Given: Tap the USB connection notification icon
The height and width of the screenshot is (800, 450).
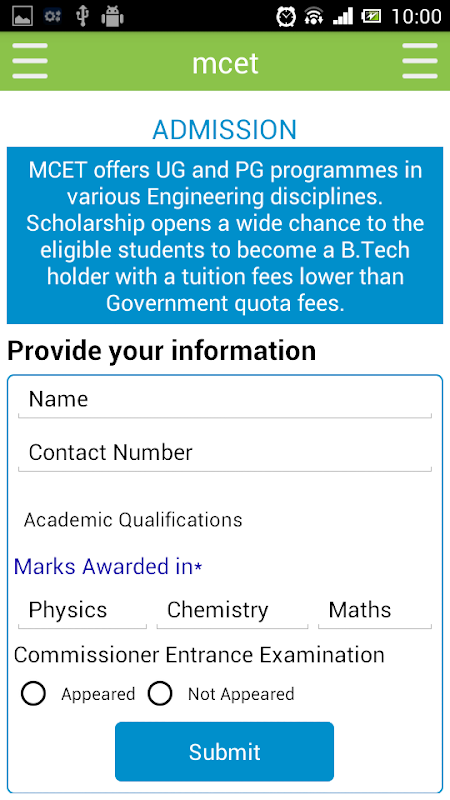Looking at the screenshot, I should tap(82, 16).
